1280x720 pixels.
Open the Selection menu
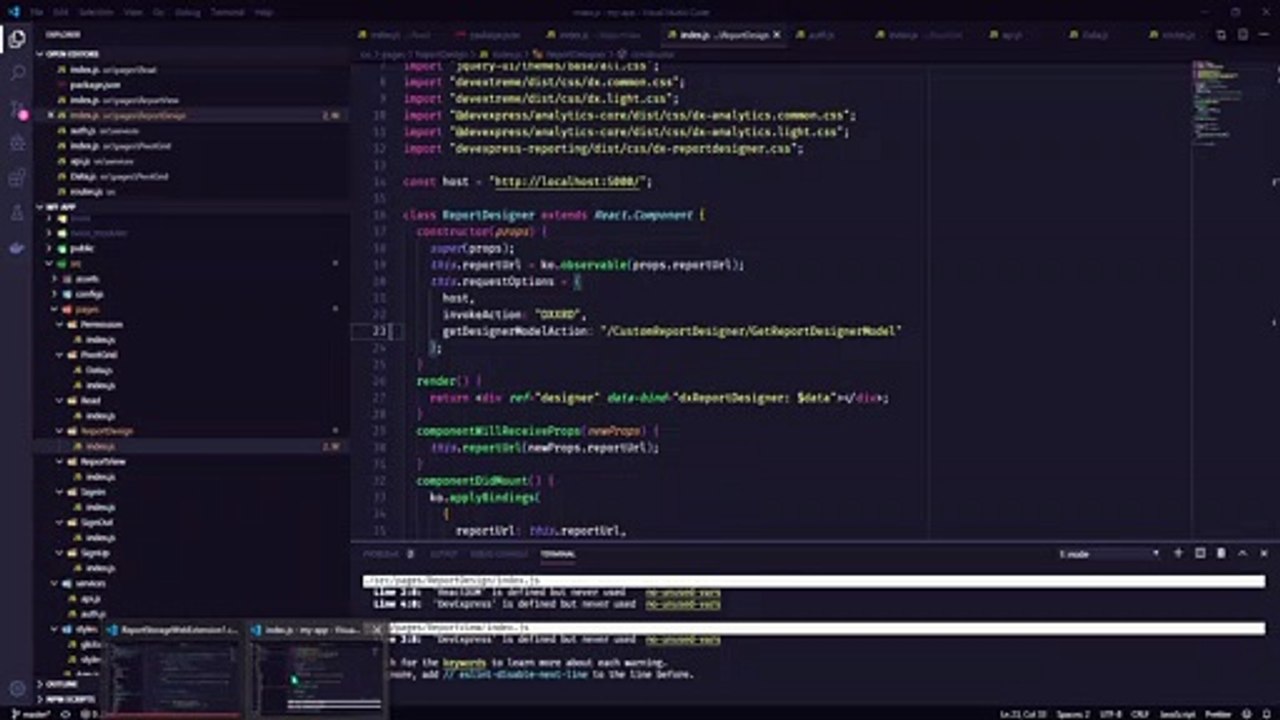(97, 12)
